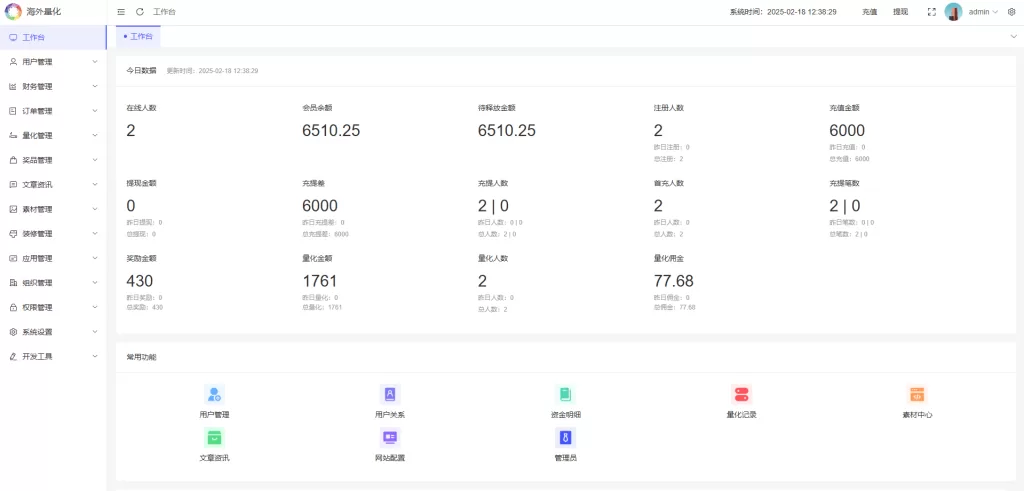The width and height of the screenshot is (1024, 491).
Task: Select 订单管理 label in sidebar menu
Action: click(37, 111)
